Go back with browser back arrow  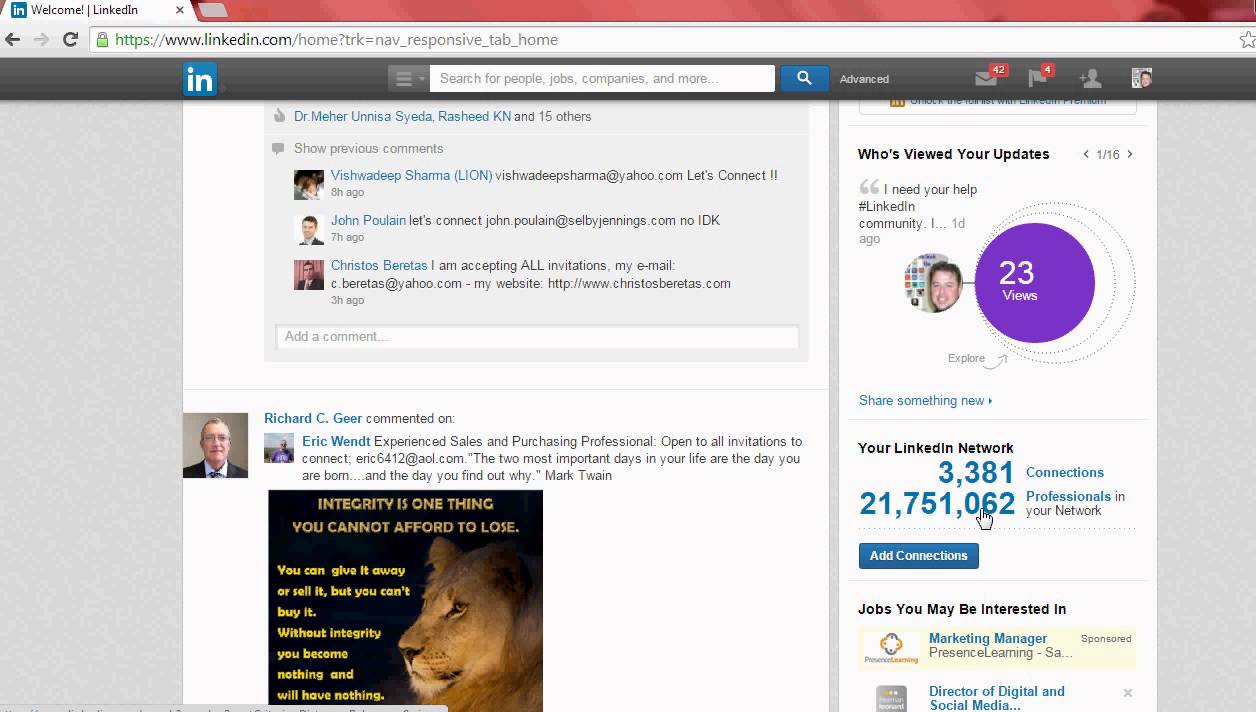click(13, 40)
